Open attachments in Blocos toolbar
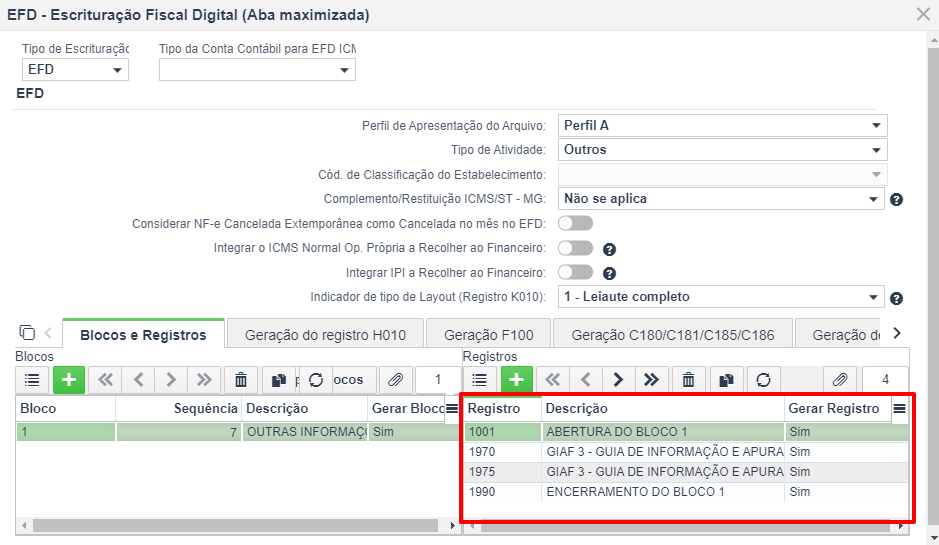Screen dimensions: 939x545 click(395, 380)
